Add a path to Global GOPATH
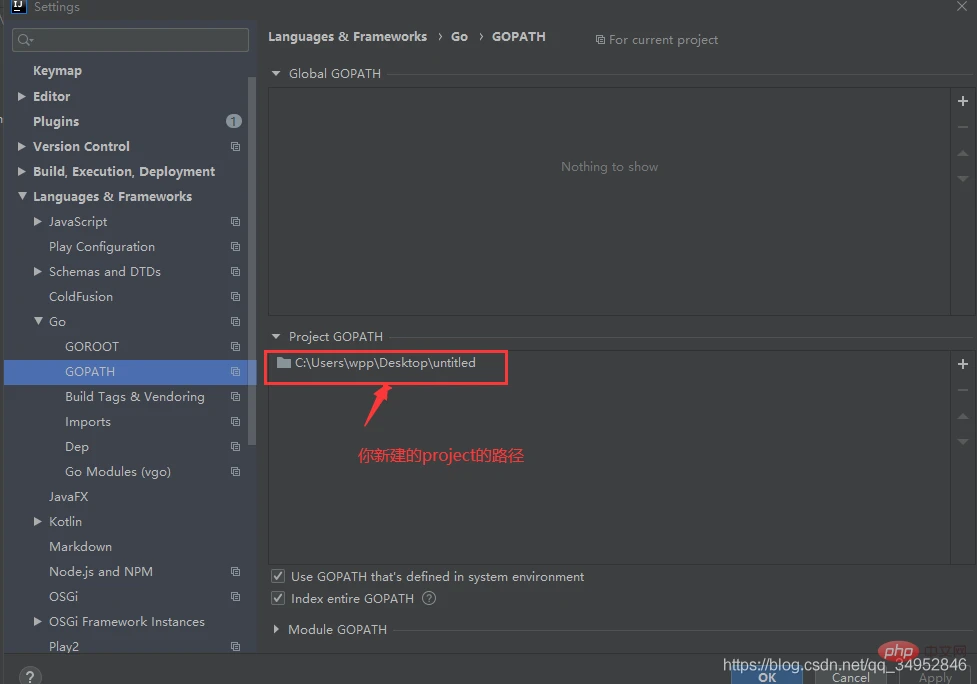Viewport: 977px width, 684px height. point(963,101)
